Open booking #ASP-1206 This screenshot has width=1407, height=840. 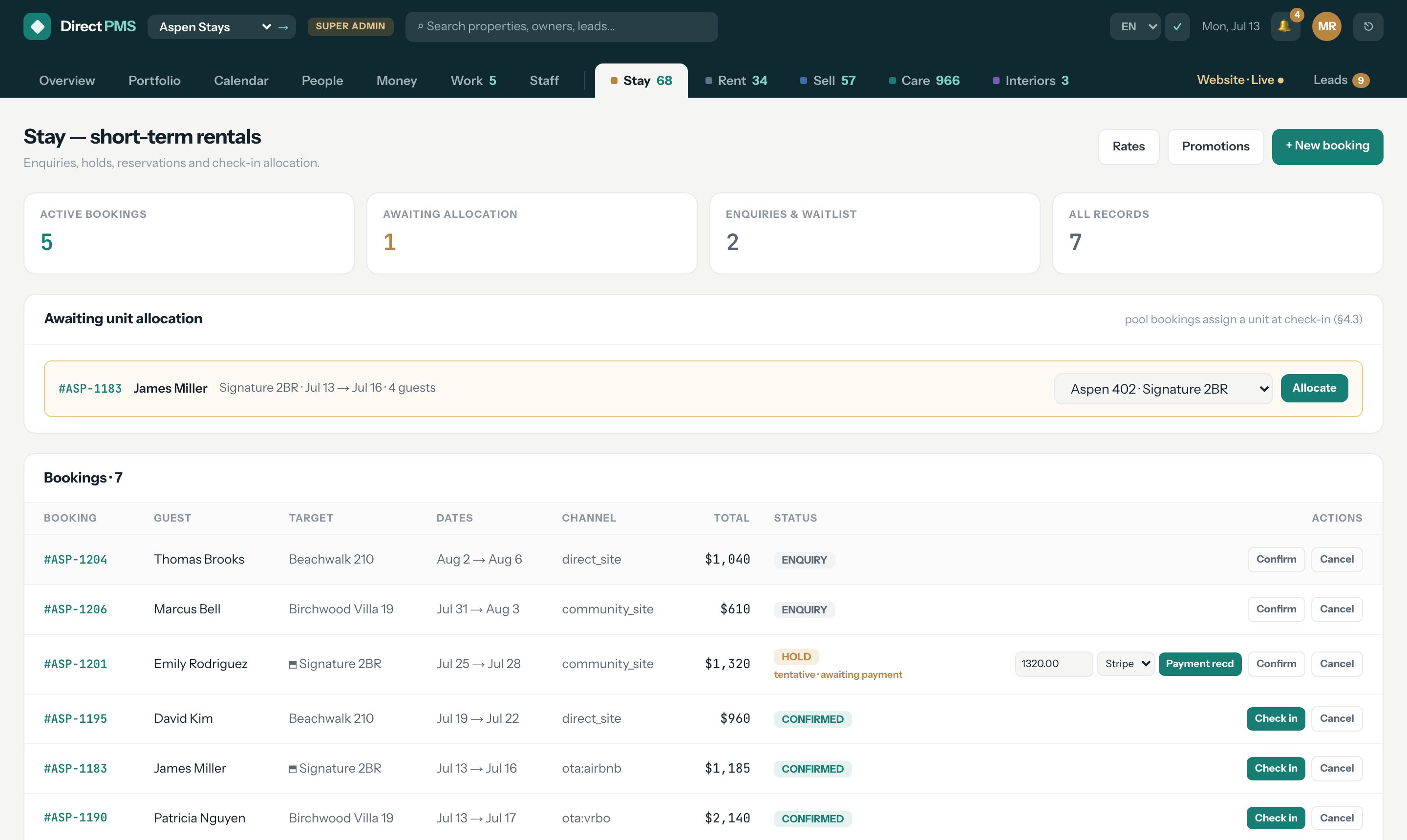[x=75, y=609]
